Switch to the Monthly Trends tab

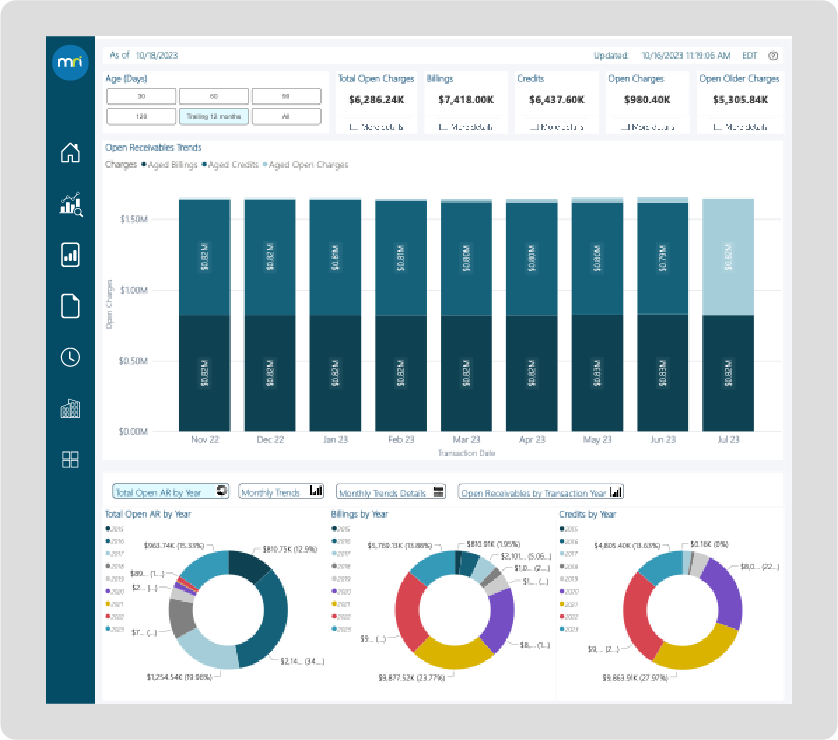point(282,492)
